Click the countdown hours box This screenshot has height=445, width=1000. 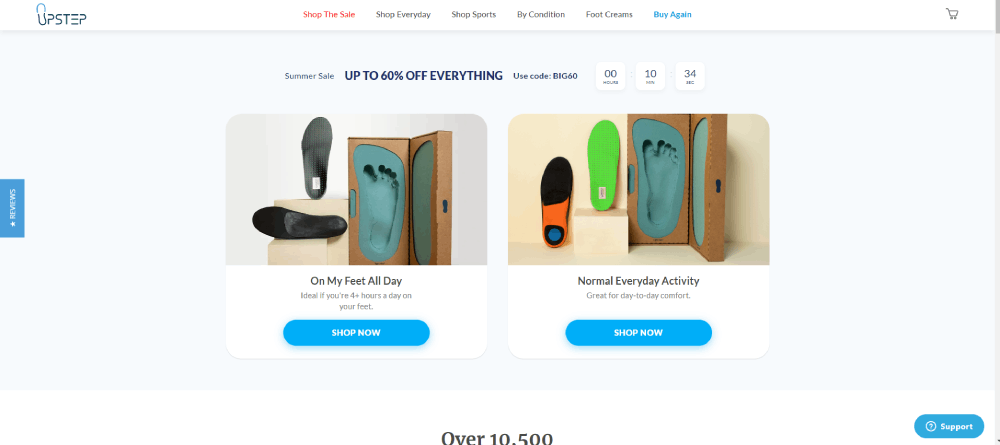click(610, 76)
